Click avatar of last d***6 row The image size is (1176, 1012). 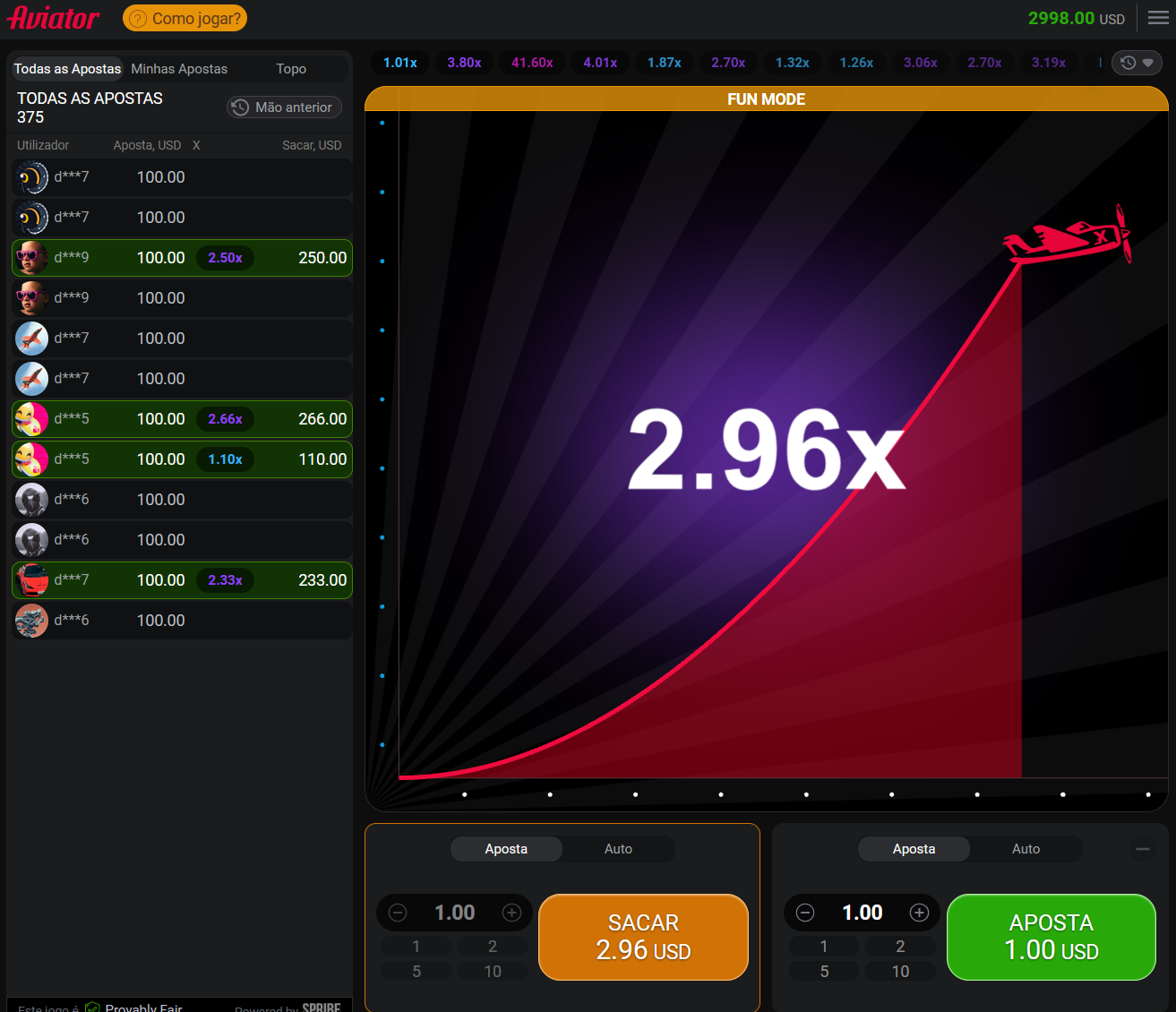coord(32,621)
